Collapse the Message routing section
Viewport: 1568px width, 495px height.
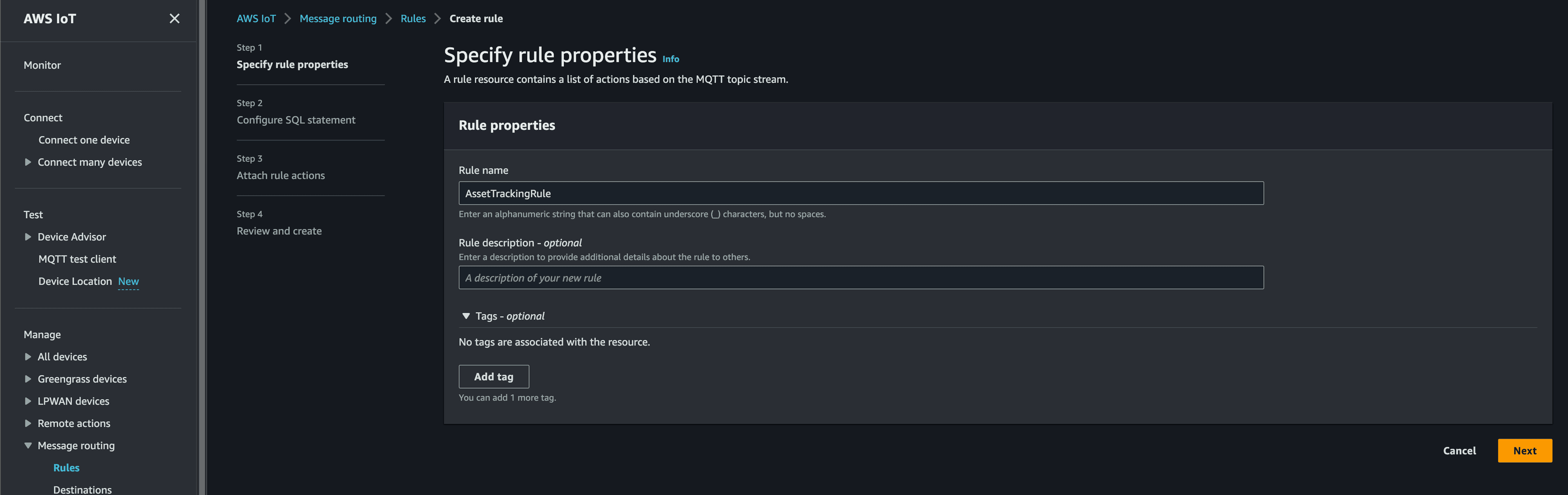click(28, 446)
